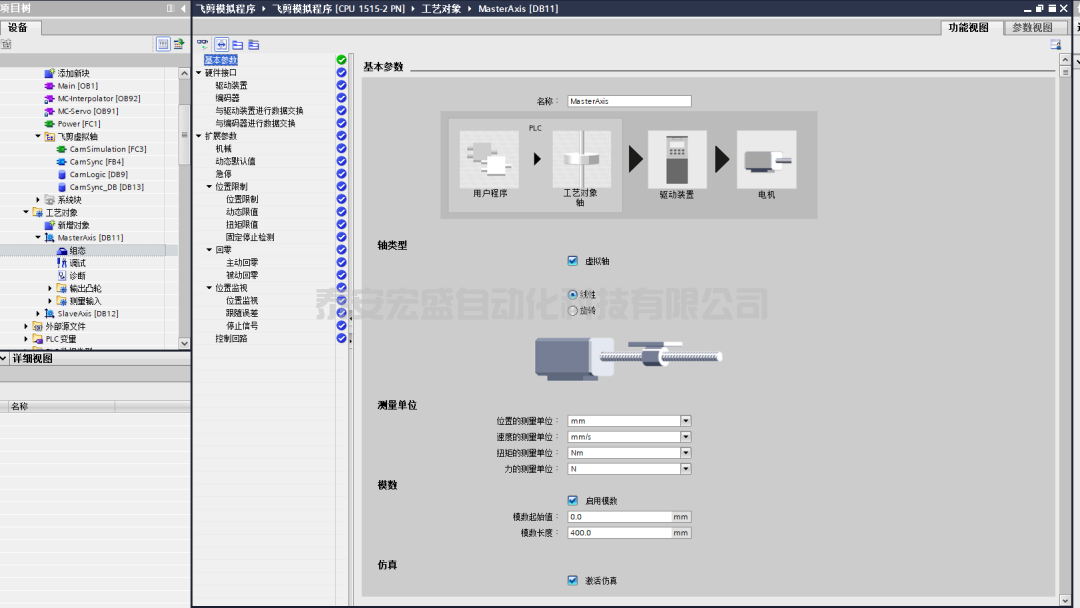Open the position unit dropdown showing mm
The height and width of the screenshot is (608, 1080).
(685, 421)
